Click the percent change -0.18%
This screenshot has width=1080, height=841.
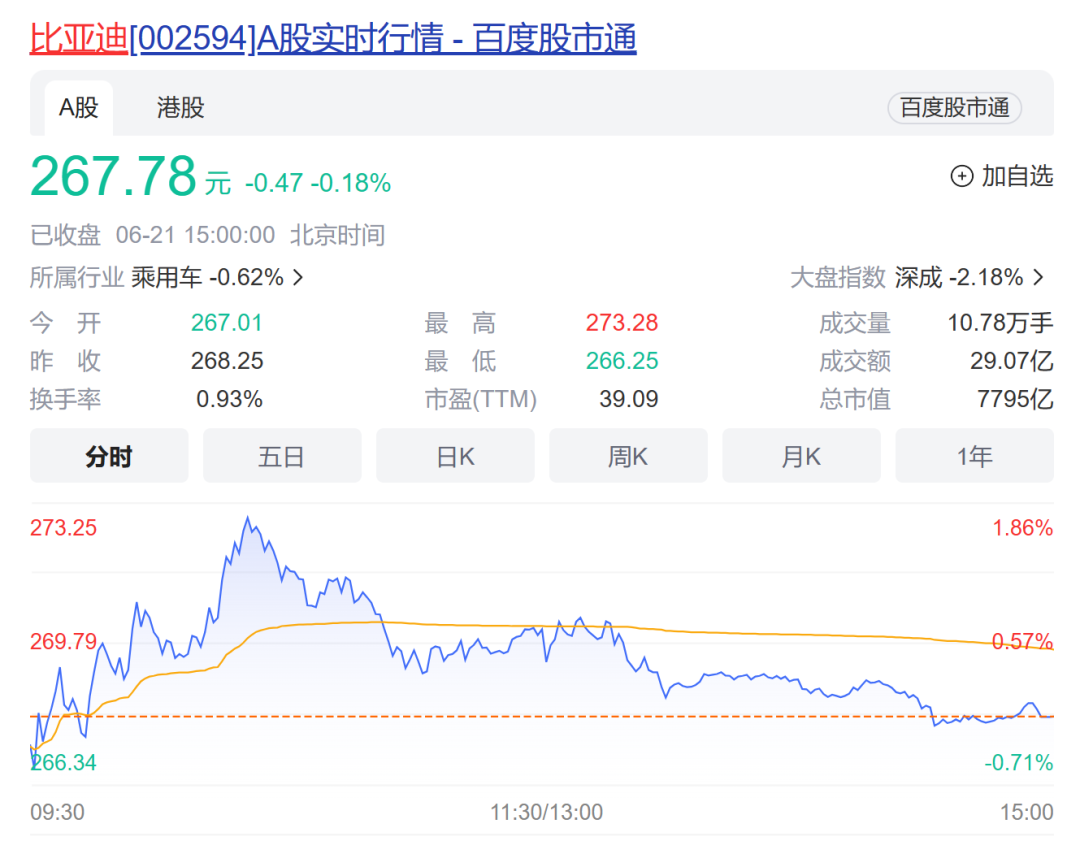point(351,183)
